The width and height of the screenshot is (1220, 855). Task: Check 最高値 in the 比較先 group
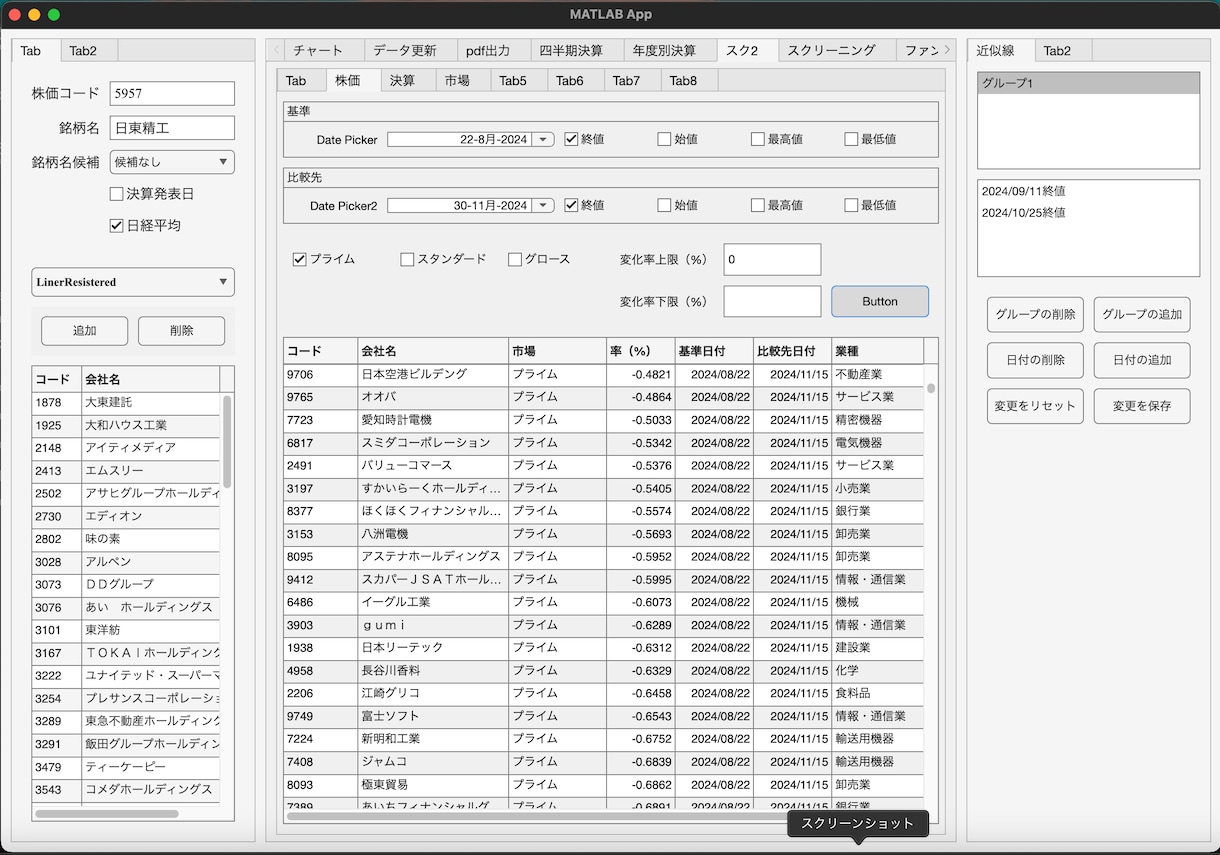tap(758, 205)
